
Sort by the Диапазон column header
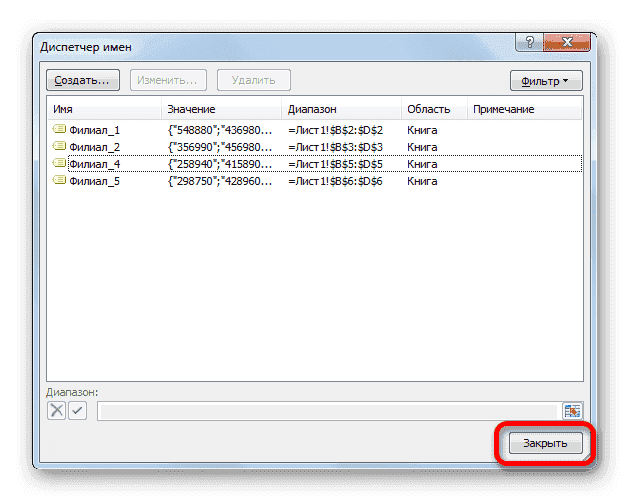click(342, 109)
